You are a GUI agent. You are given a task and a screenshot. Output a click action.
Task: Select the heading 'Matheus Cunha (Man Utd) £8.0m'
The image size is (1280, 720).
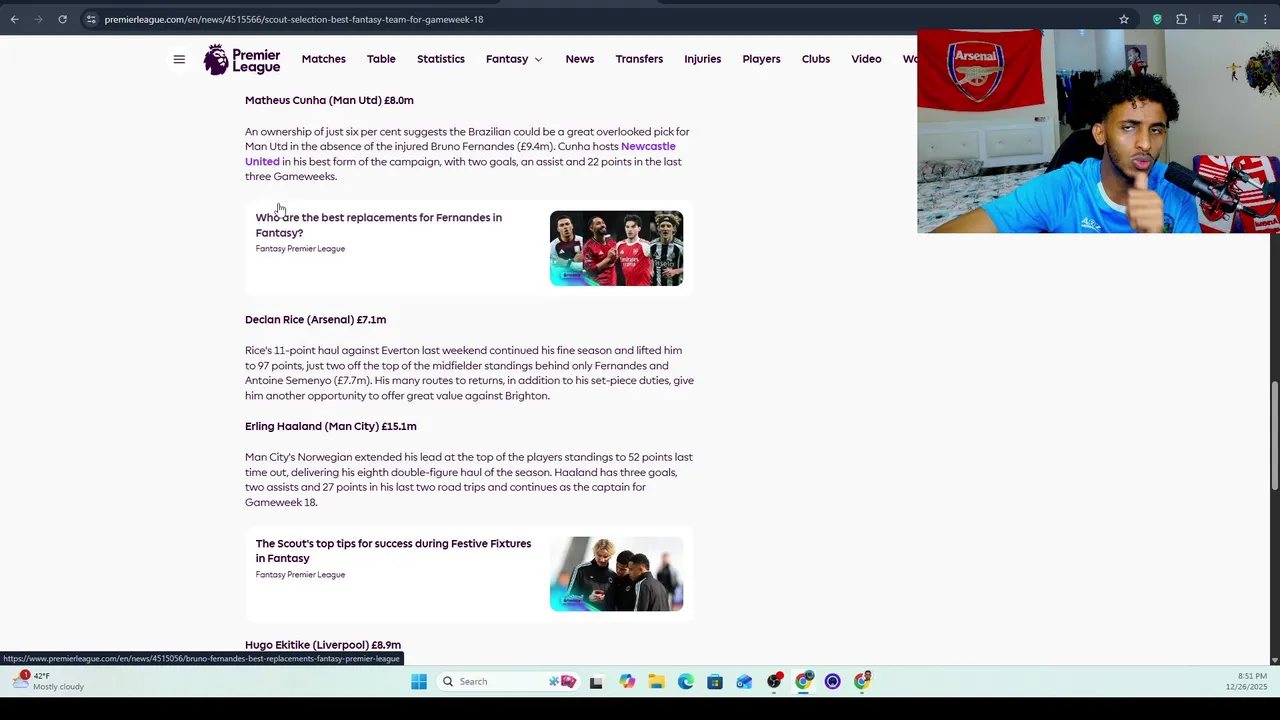(x=329, y=100)
